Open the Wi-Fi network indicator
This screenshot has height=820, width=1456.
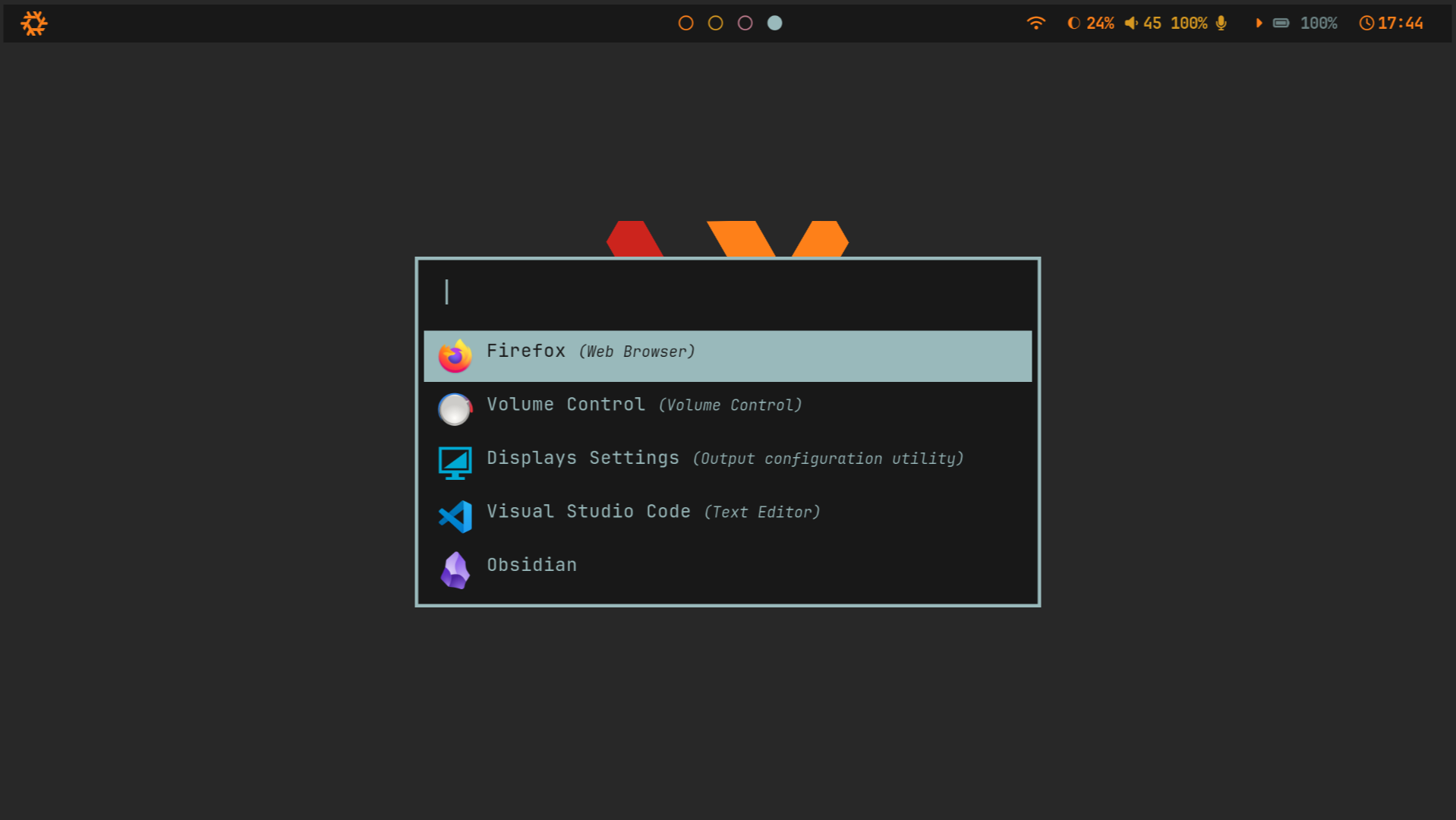[x=1035, y=23]
